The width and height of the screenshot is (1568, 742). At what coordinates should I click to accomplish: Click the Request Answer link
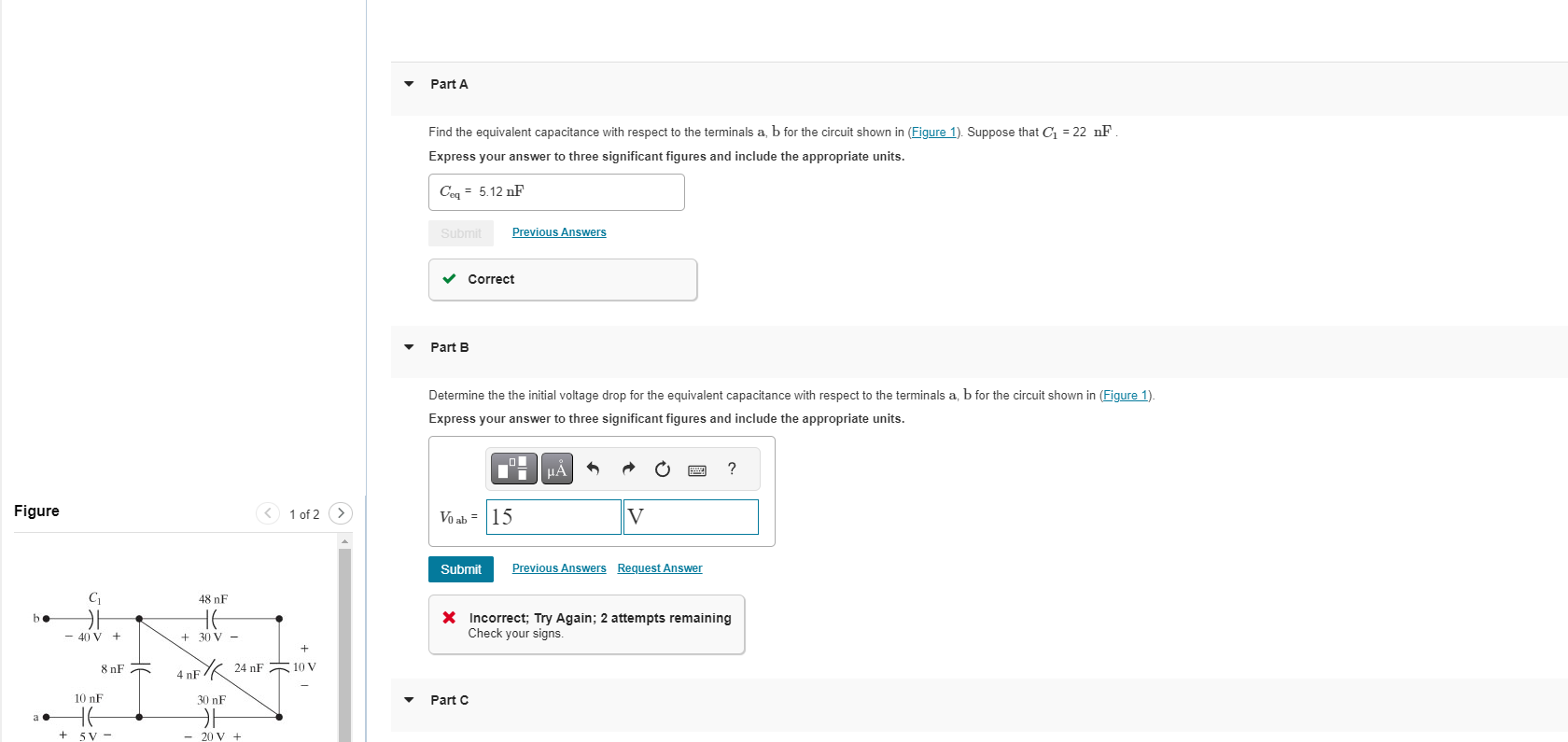(x=660, y=568)
